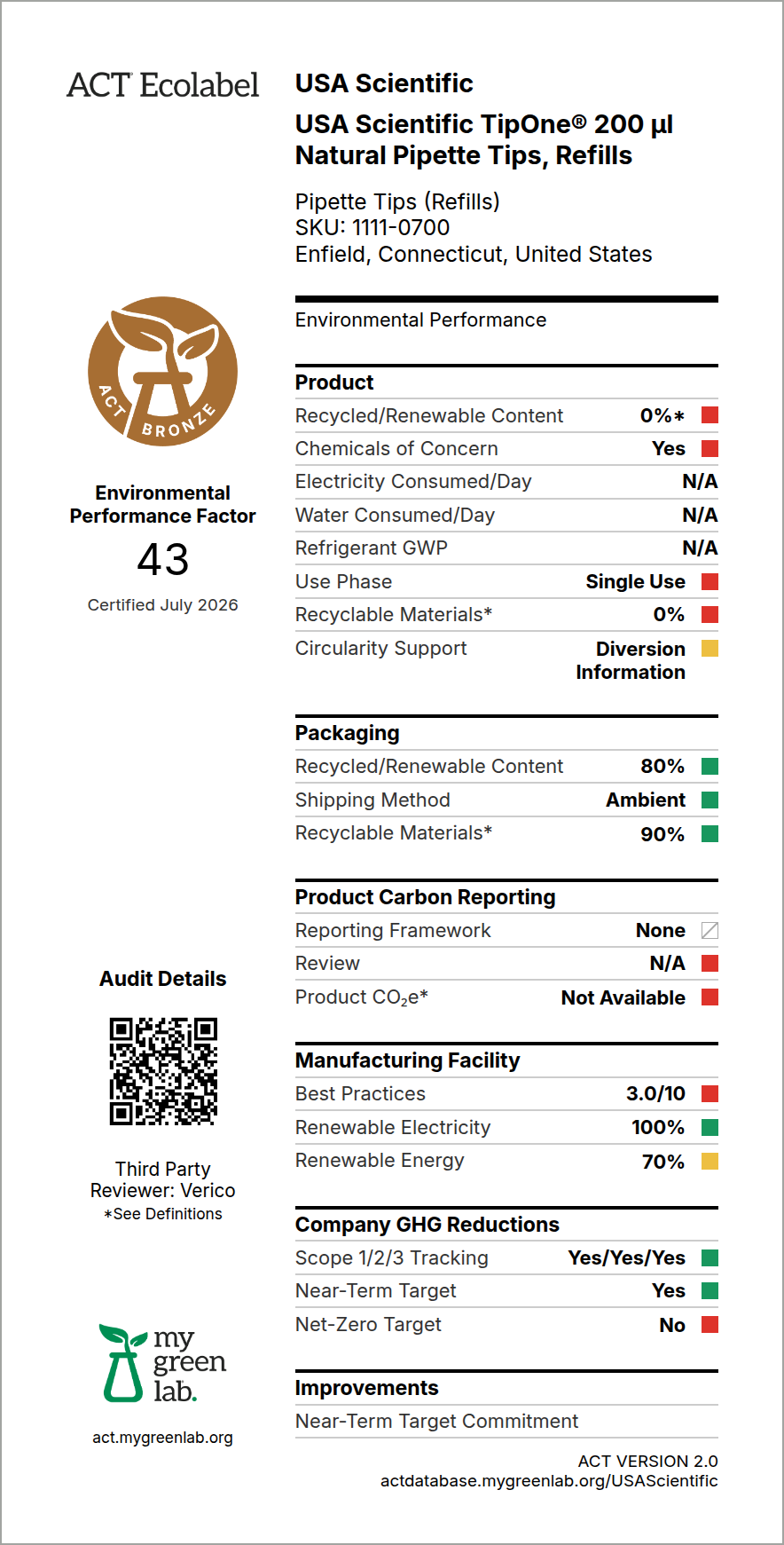
Task: Click the red swatch beside Chemicals of Concern
Action: (710, 448)
